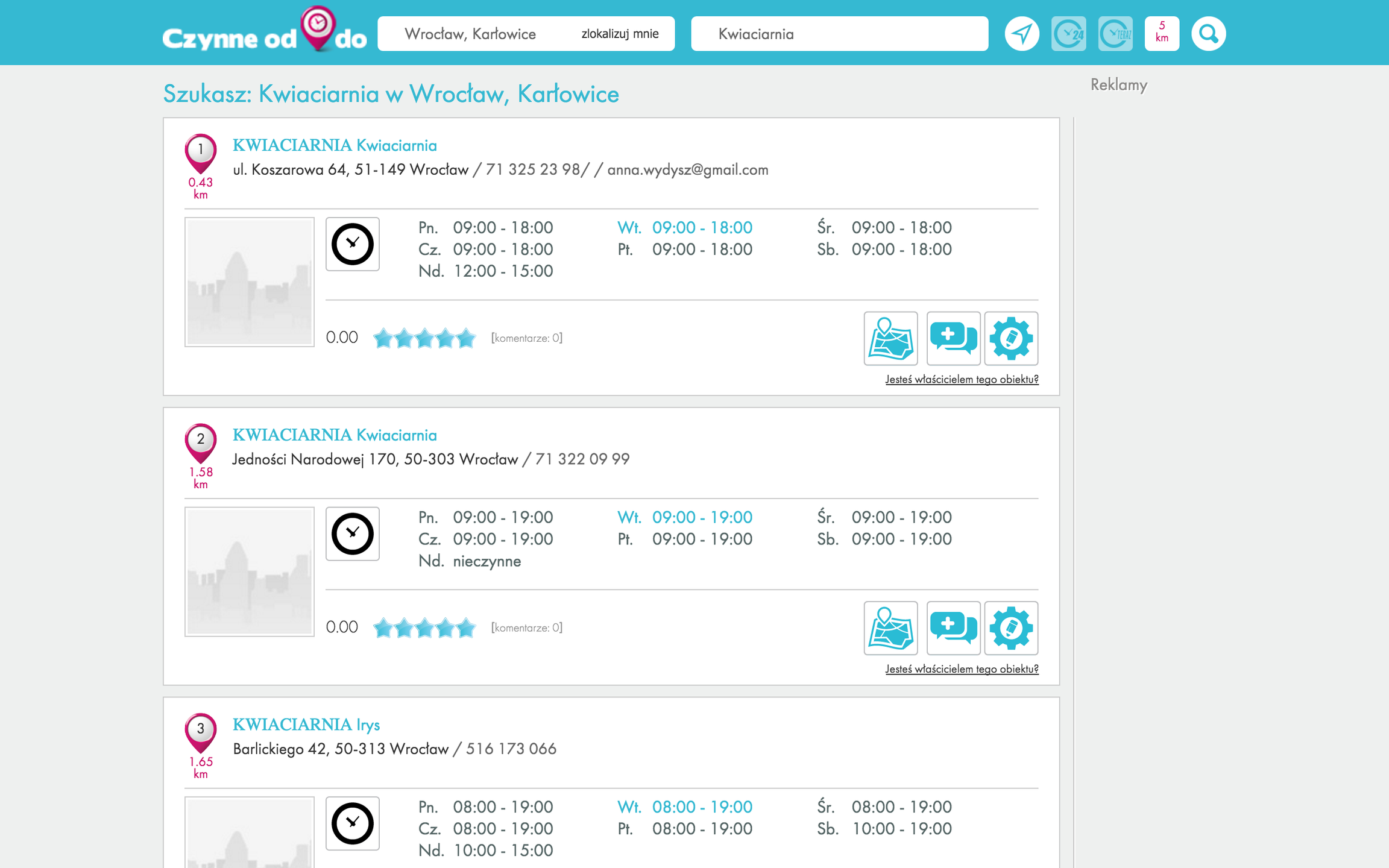This screenshot has width=1389, height=868.
Task: Click owner link under Jedności Narodowej listing
Action: [x=962, y=669]
